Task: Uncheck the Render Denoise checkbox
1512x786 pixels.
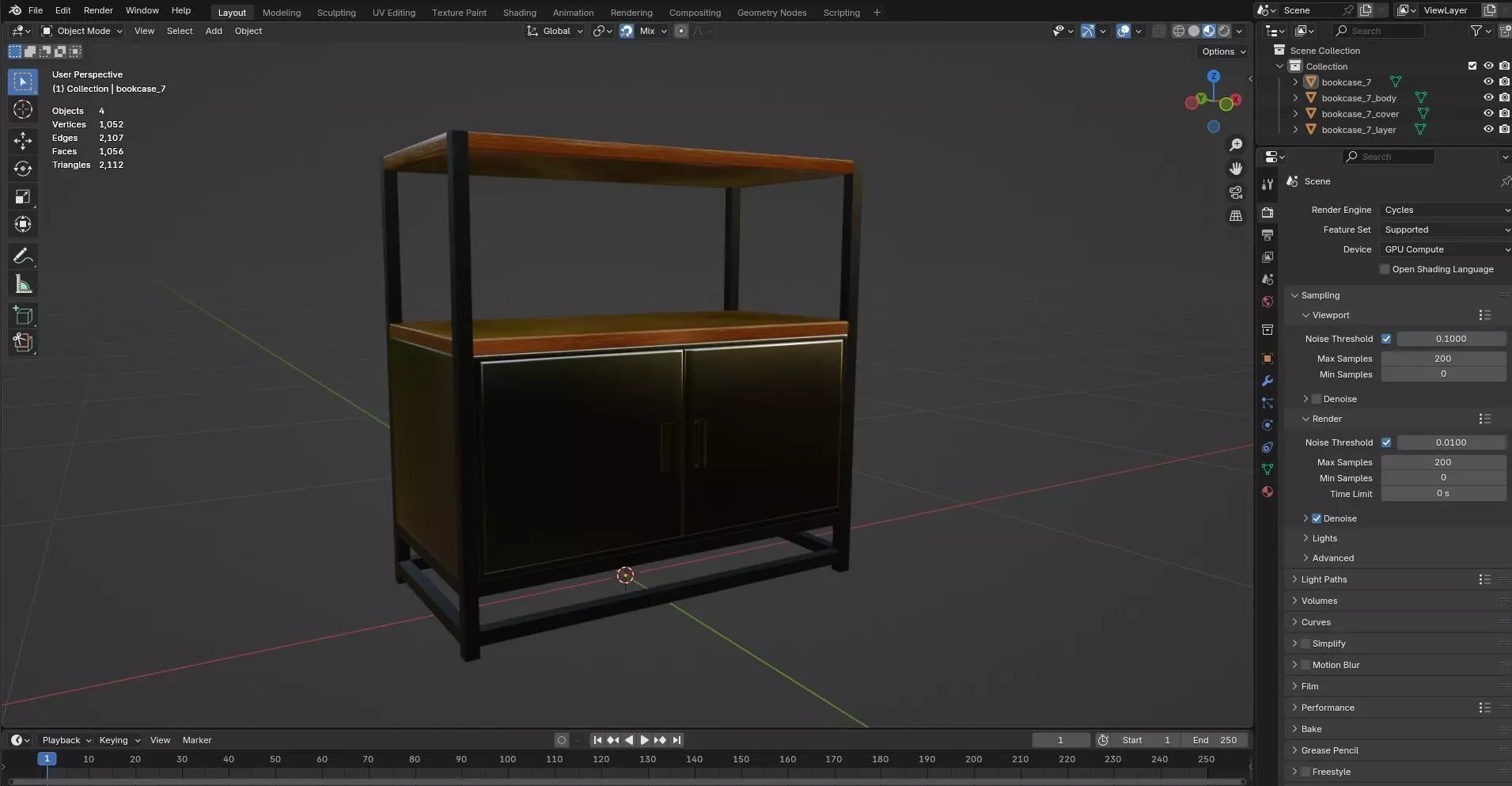Action: coord(1317,518)
